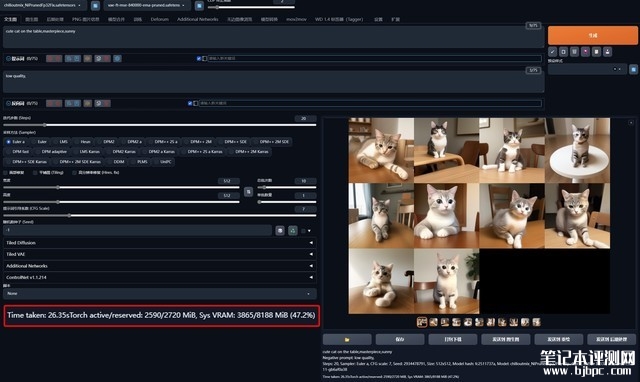This screenshot has height=382, width=640.
Task: Open the Additional Networks tab
Action: (x=198, y=19)
